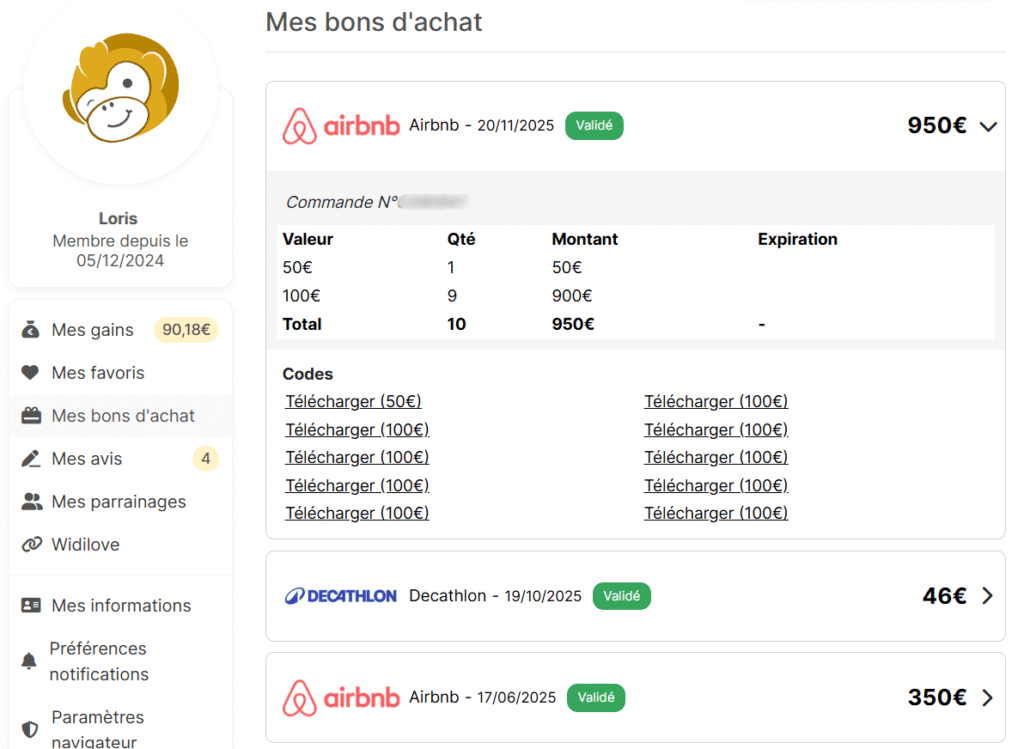The height and width of the screenshot is (749, 1024).
Task: Open Mes avis via the pencil icon
Action: tap(30, 458)
